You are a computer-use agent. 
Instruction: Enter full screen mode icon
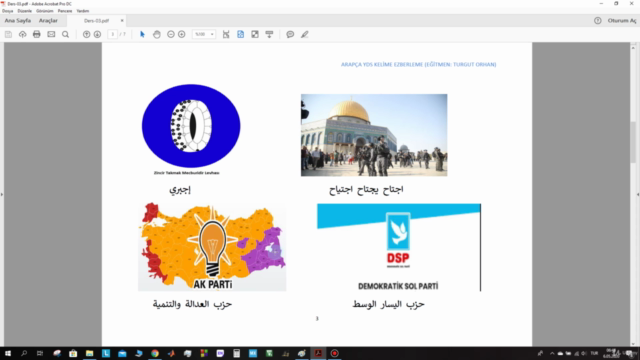coord(255,34)
